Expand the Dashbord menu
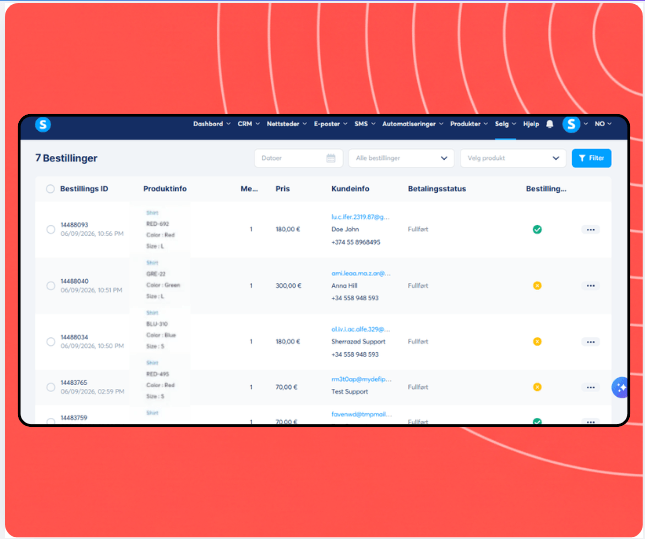 pos(212,124)
